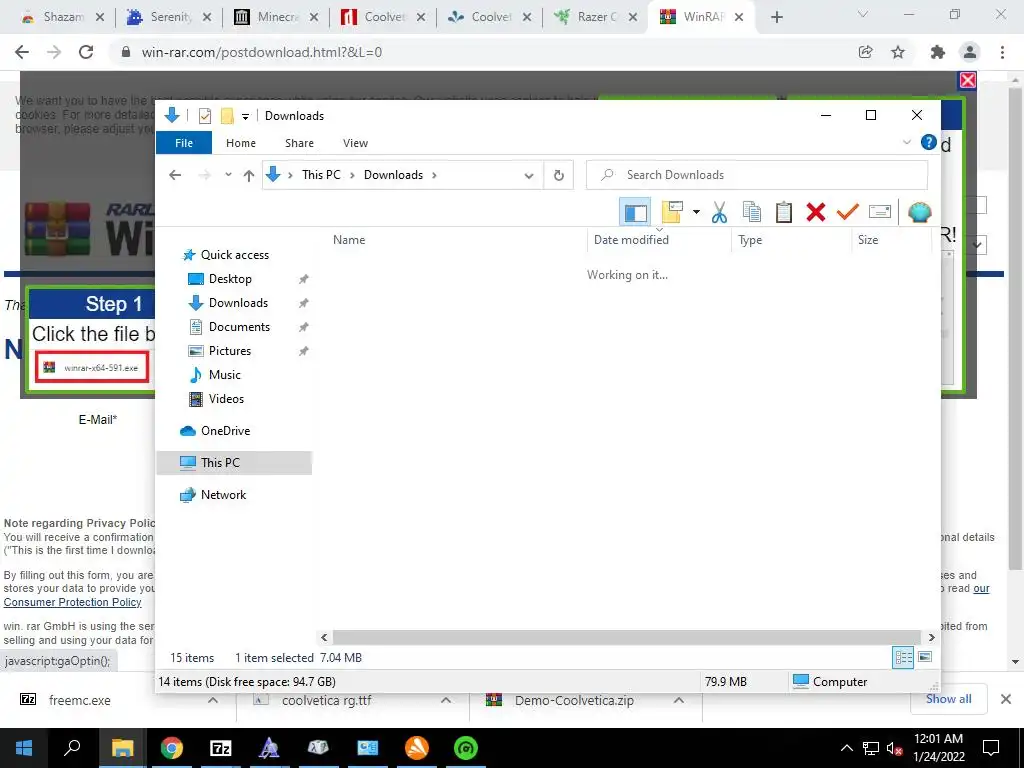This screenshot has width=1024, height=768.
Task: Open Documents in the navigation pane
Action: pyautogui.click(x=239, y=327)
